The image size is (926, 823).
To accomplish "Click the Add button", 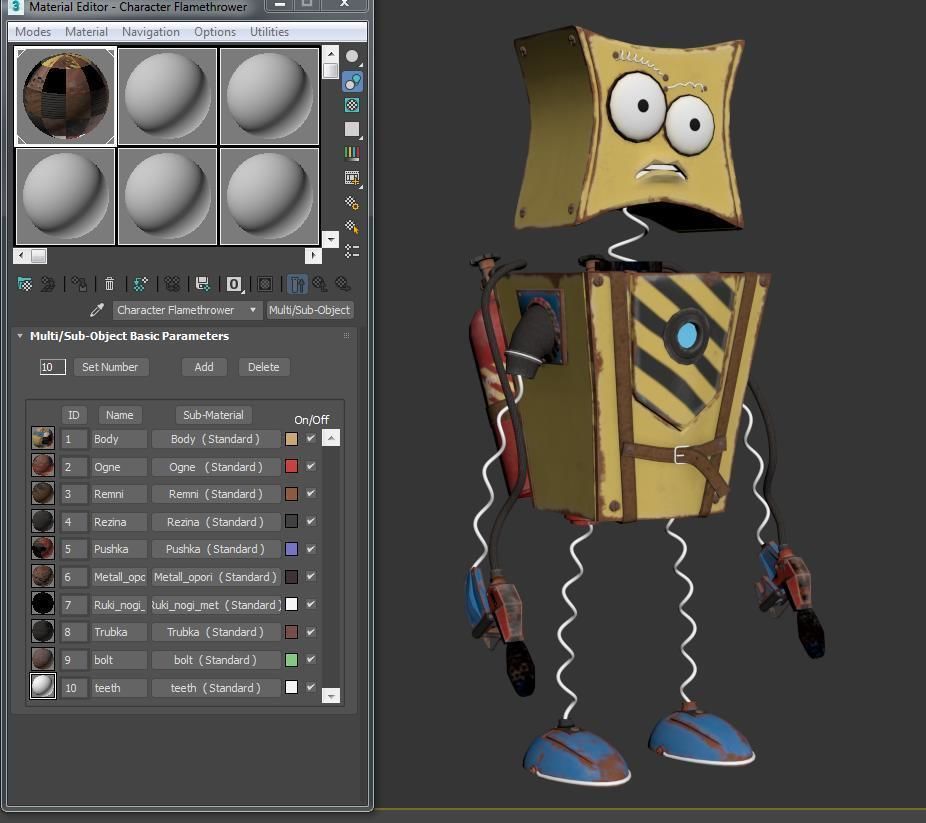I will tap(204, 367).
